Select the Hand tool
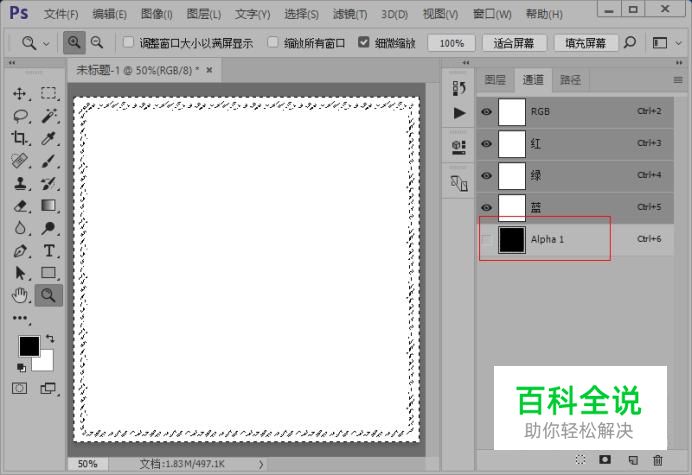This screenshot has height=475, width=692. tap(19, 295)
